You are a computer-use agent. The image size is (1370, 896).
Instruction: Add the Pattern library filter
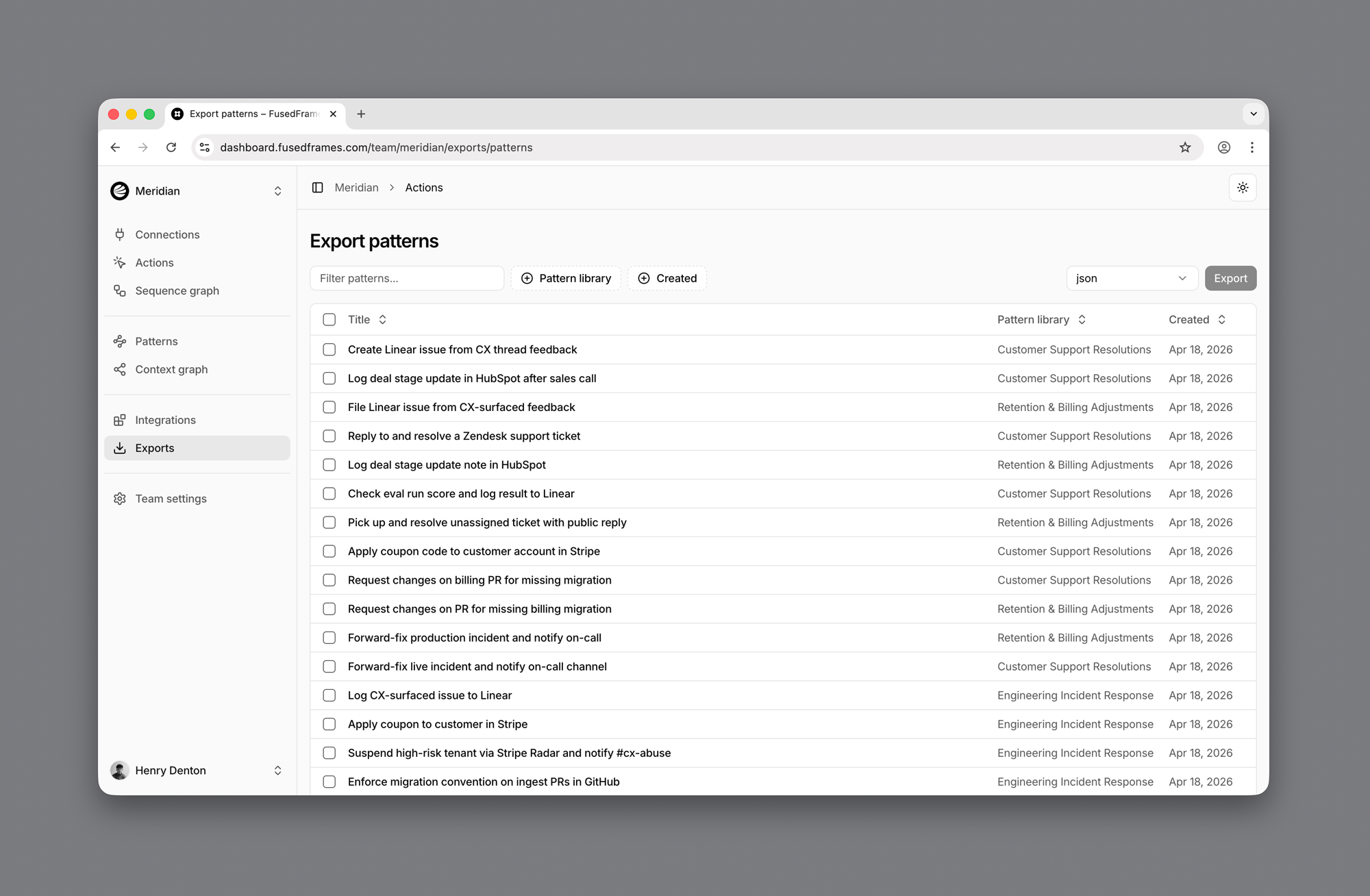(x=566, y=278)
